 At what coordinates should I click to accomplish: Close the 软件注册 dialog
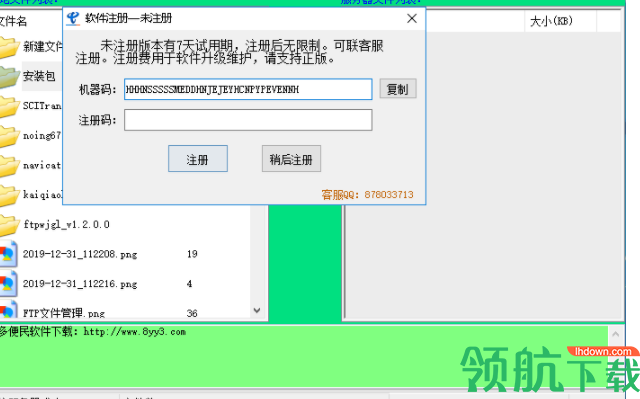point(412,18)
